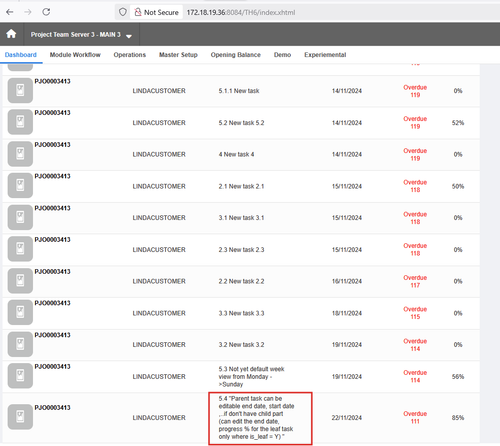The width and height of the screenshot is (500, 446).
Task: Select the Master Setup tab
Action: 178,55
